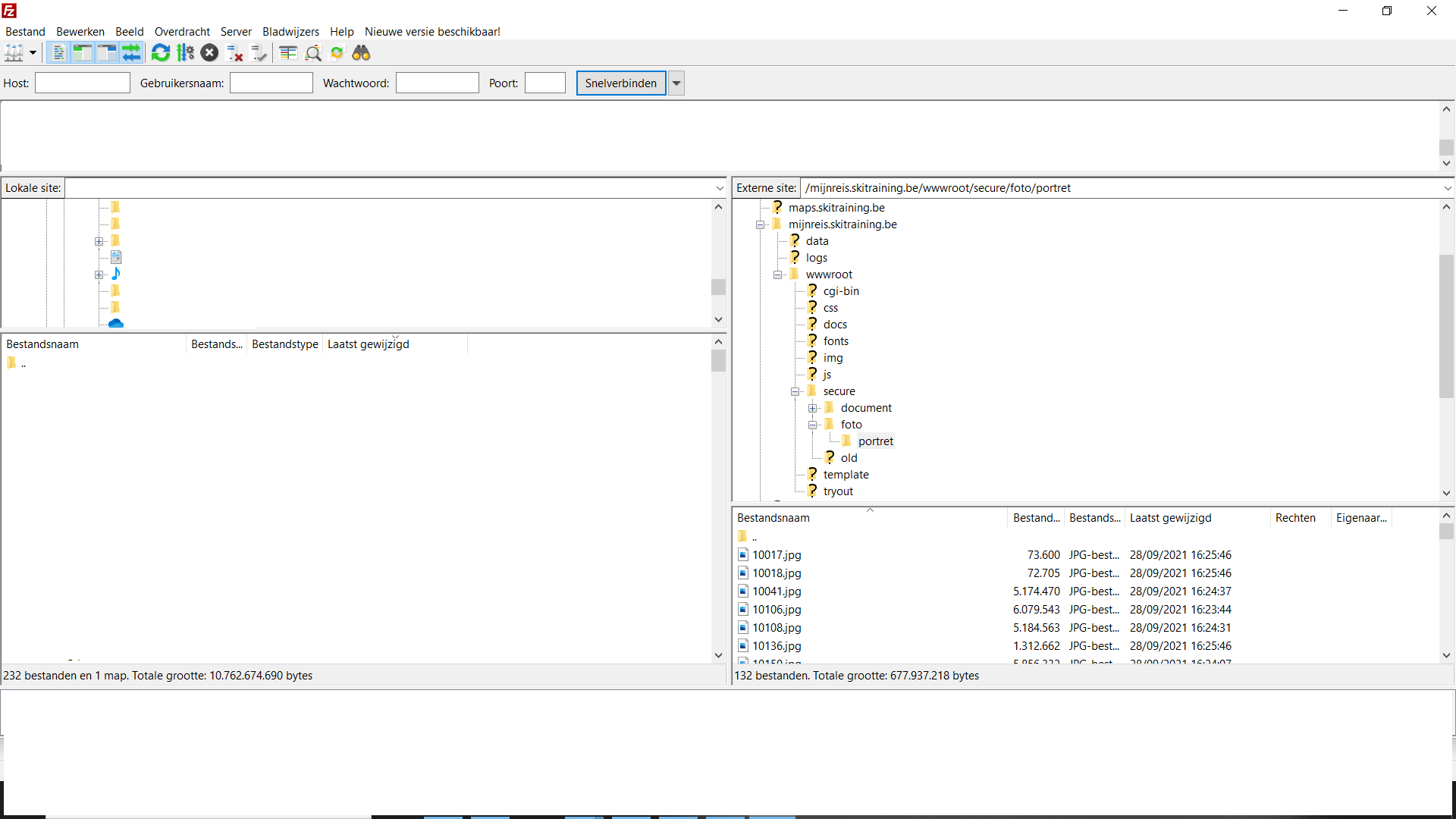Select the music folder icon in local tree
Image resolution: width=1456 pixels, height=819 pixels.
[x=116, y=274]
